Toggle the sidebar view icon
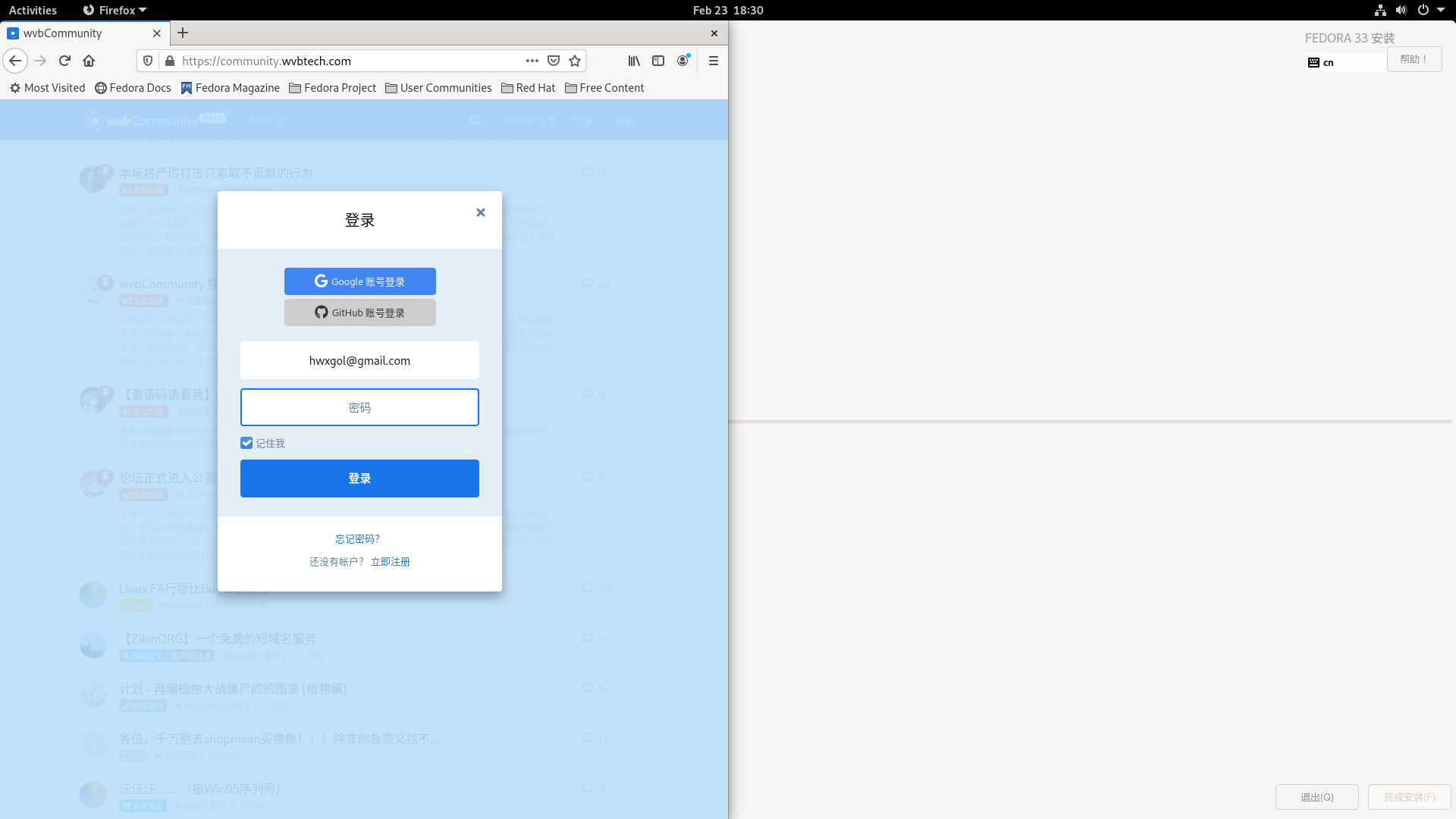 [658, 61]
